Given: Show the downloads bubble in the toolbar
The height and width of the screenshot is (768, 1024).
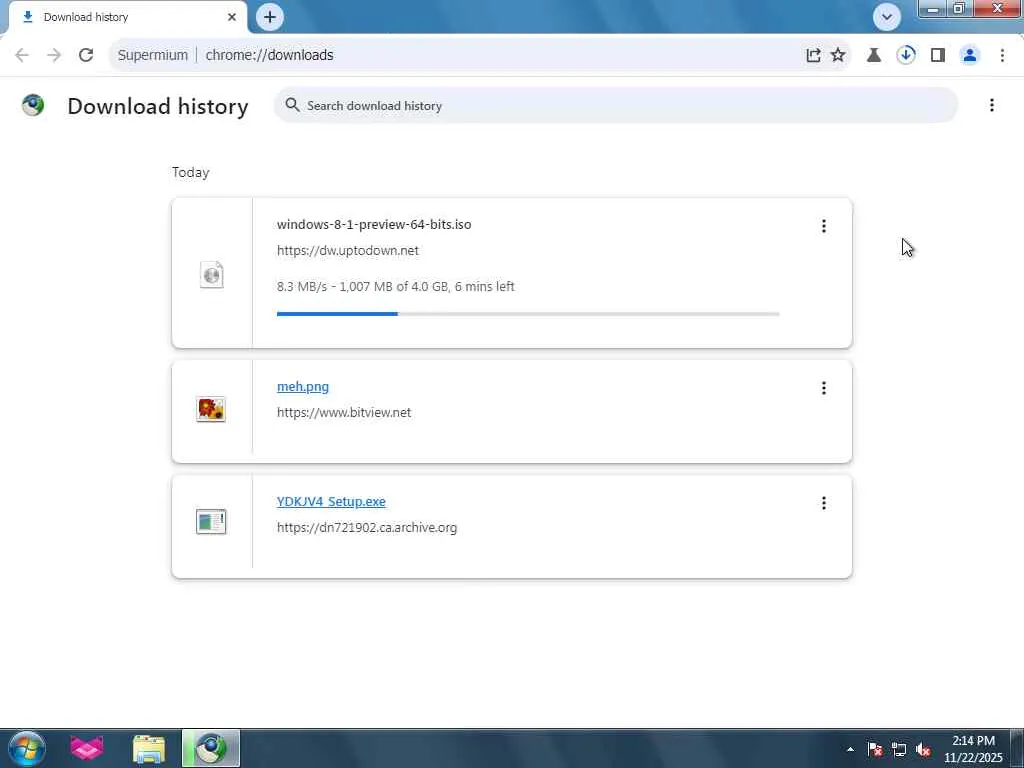Looking at the screenshot, I should click(x=905, y=55).
